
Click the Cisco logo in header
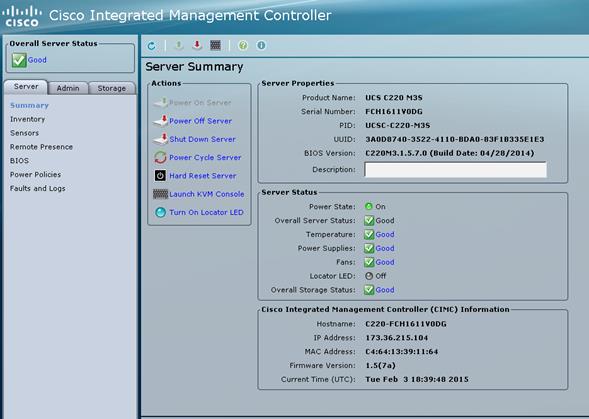click(x=22, y=17)
